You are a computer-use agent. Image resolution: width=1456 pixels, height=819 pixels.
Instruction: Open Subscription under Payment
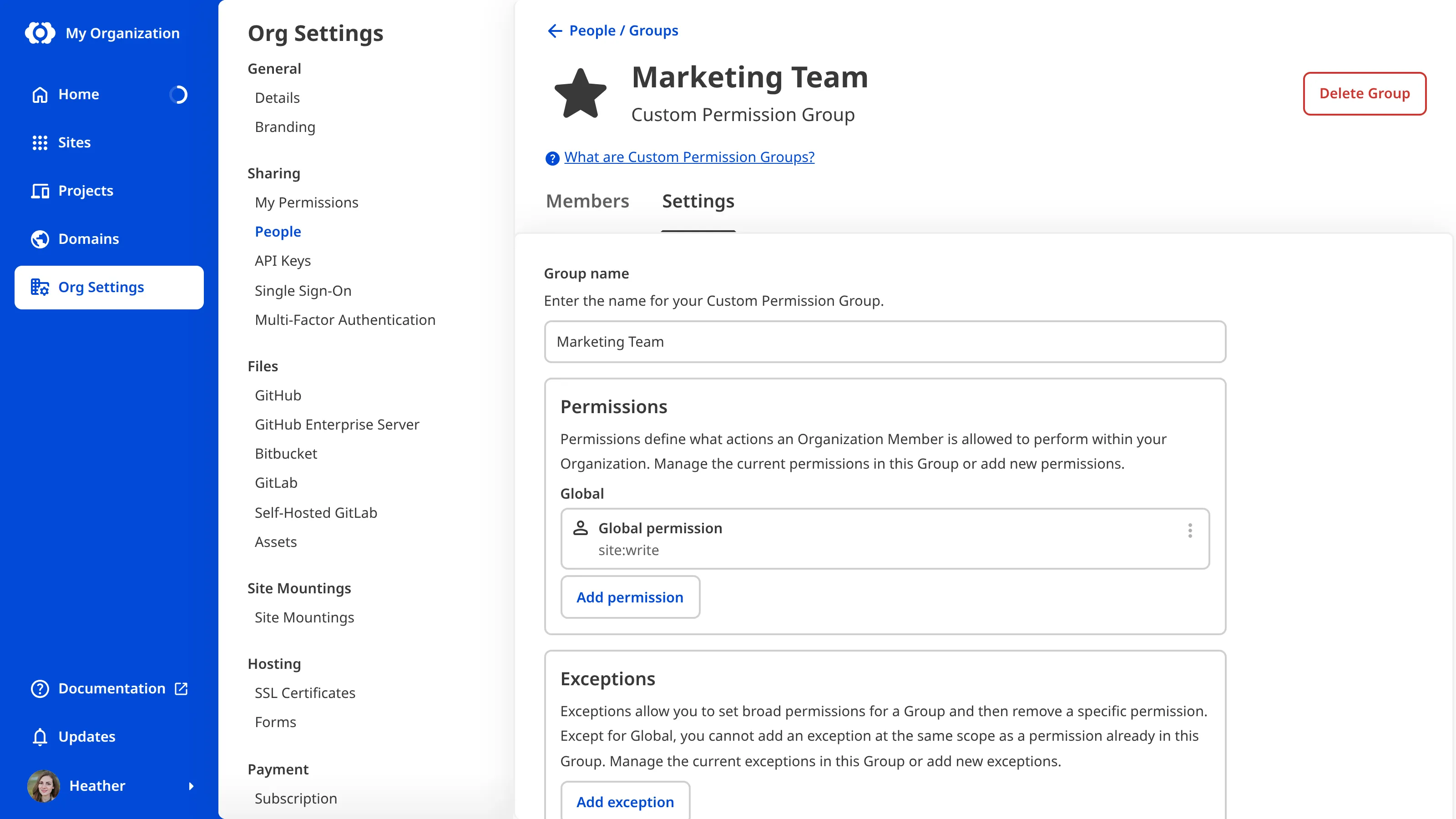296,798
